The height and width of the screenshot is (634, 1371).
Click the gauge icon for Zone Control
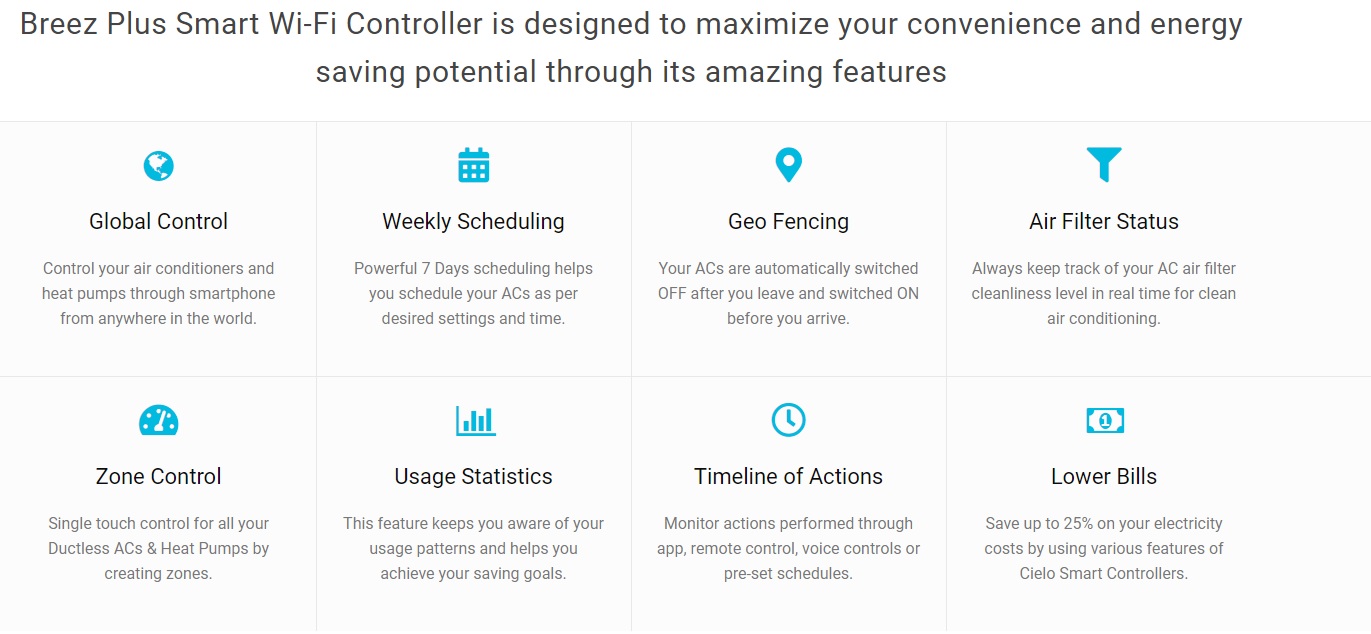[x=158, y=420]
